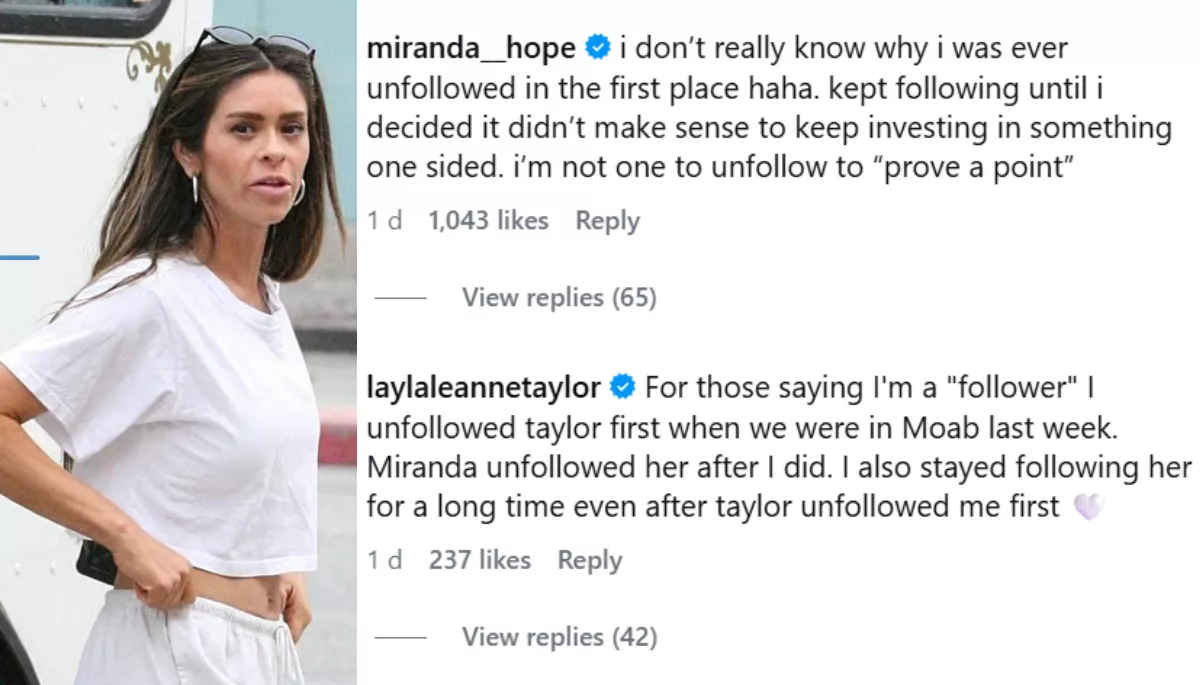Click the dash line before View replies (65)

coord(400,298)
